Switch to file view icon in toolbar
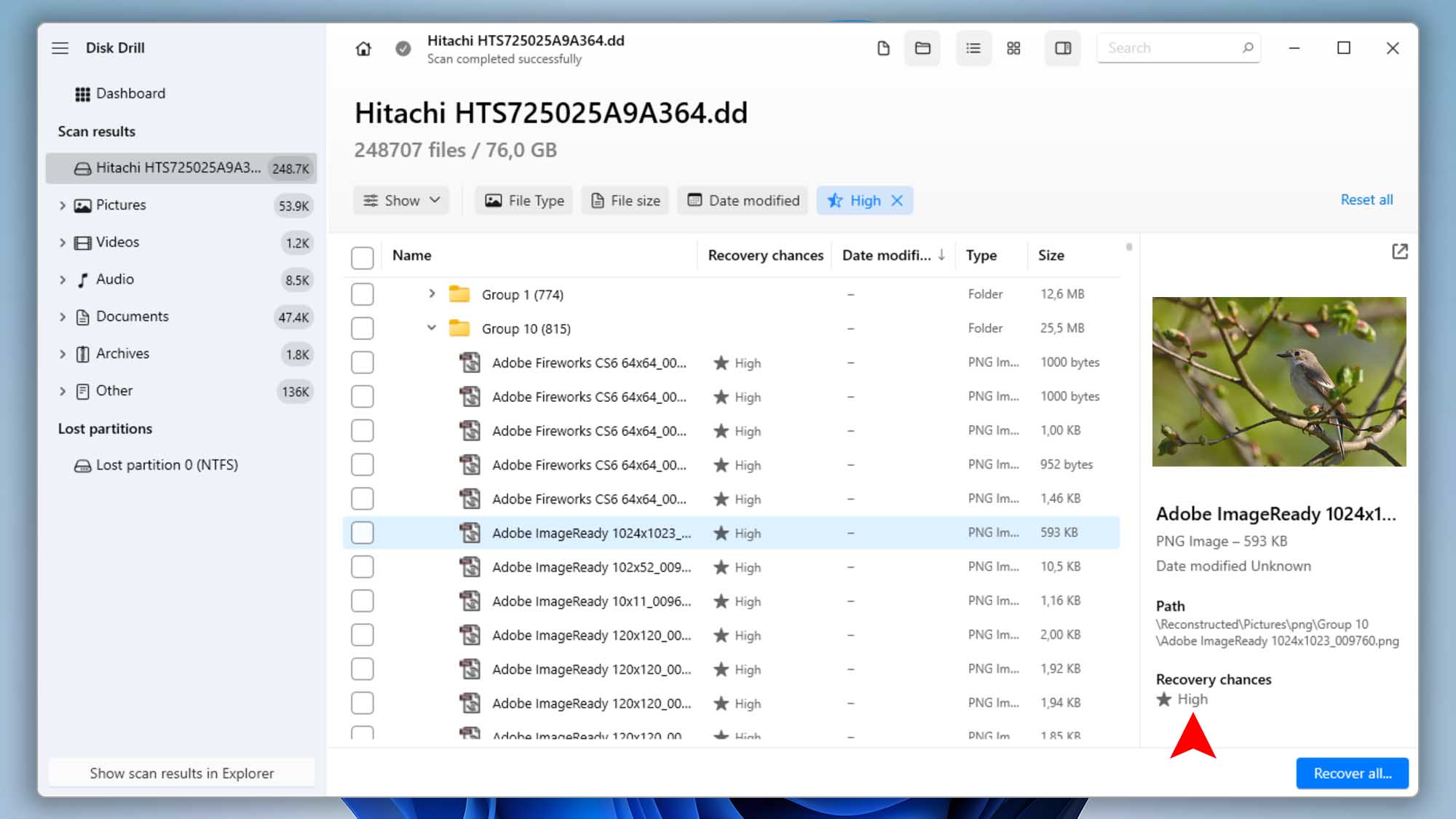1456x819 pixels. pyautogui.click(x=883, y=48)
